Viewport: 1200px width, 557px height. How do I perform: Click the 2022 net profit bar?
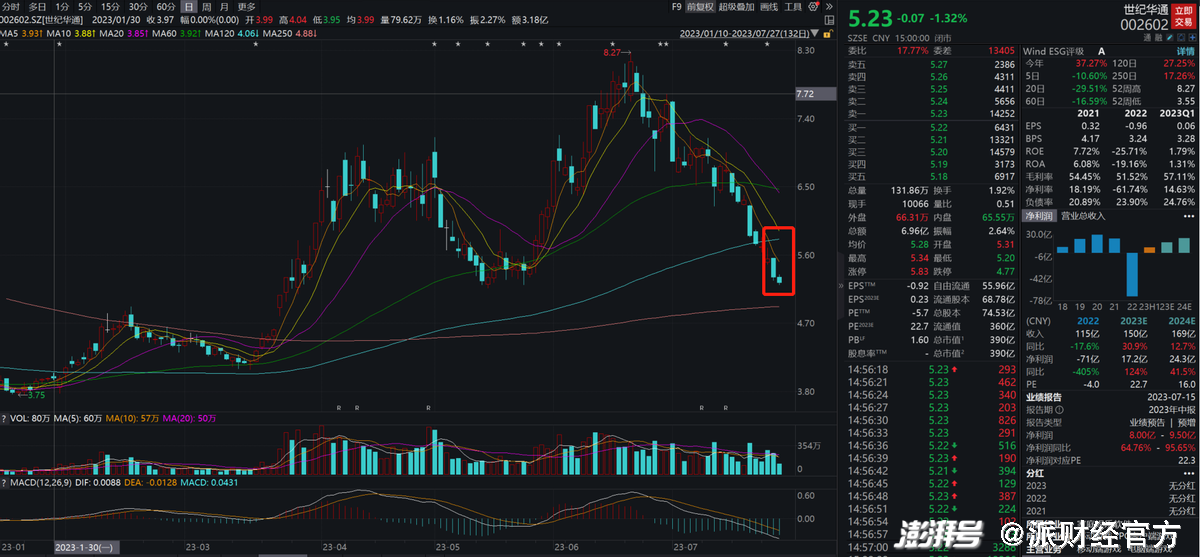(1132, 273)
